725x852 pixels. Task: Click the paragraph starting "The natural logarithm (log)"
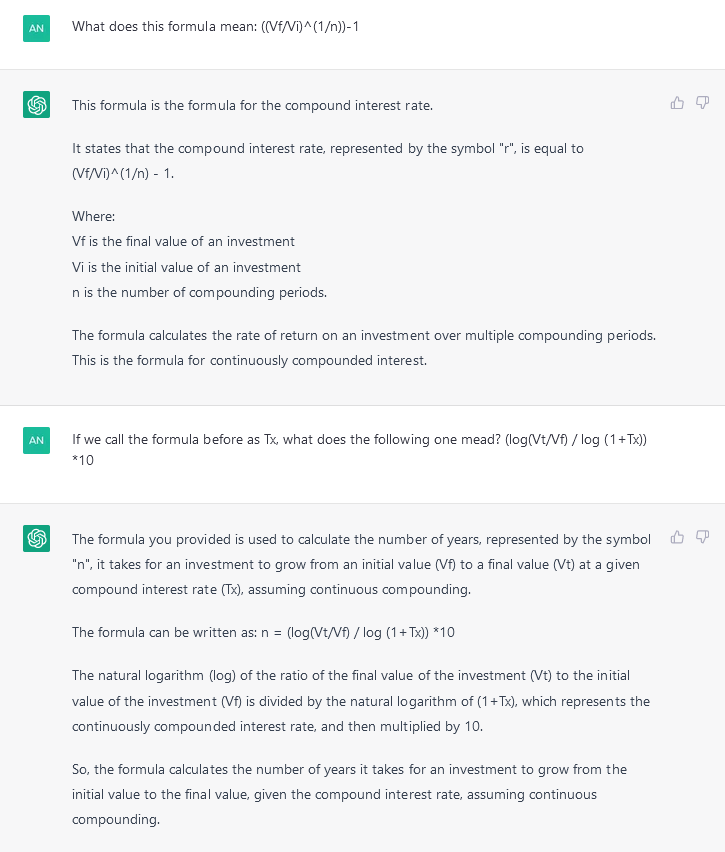click(360, 701)
